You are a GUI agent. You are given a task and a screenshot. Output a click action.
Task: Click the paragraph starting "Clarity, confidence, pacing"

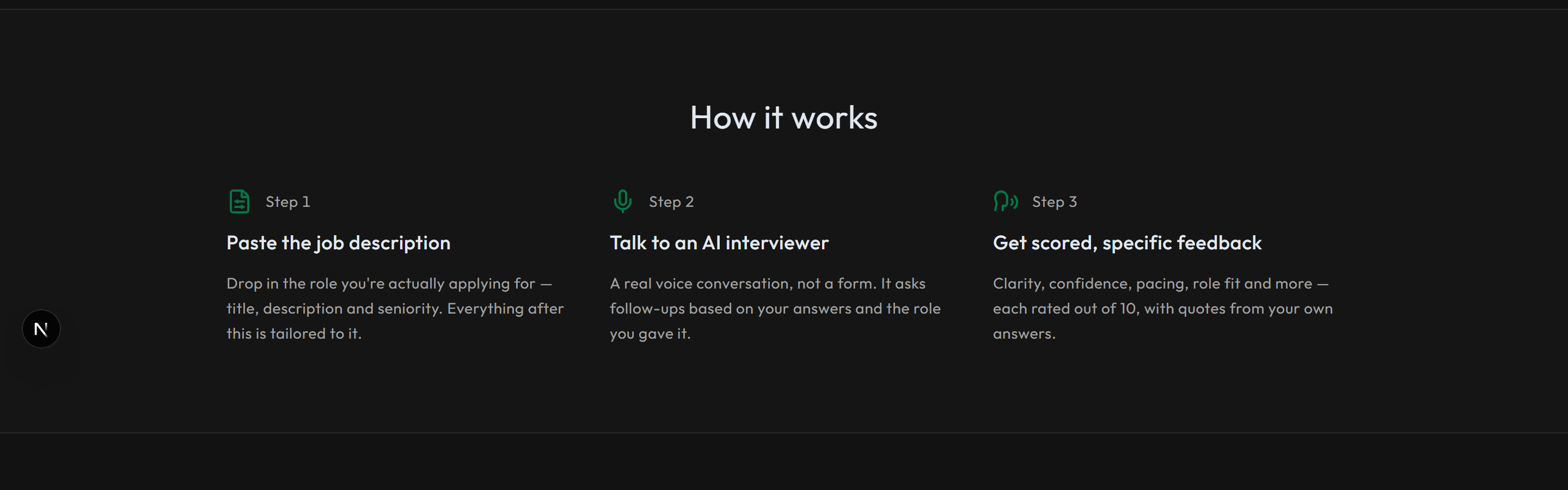point(1162,309)
